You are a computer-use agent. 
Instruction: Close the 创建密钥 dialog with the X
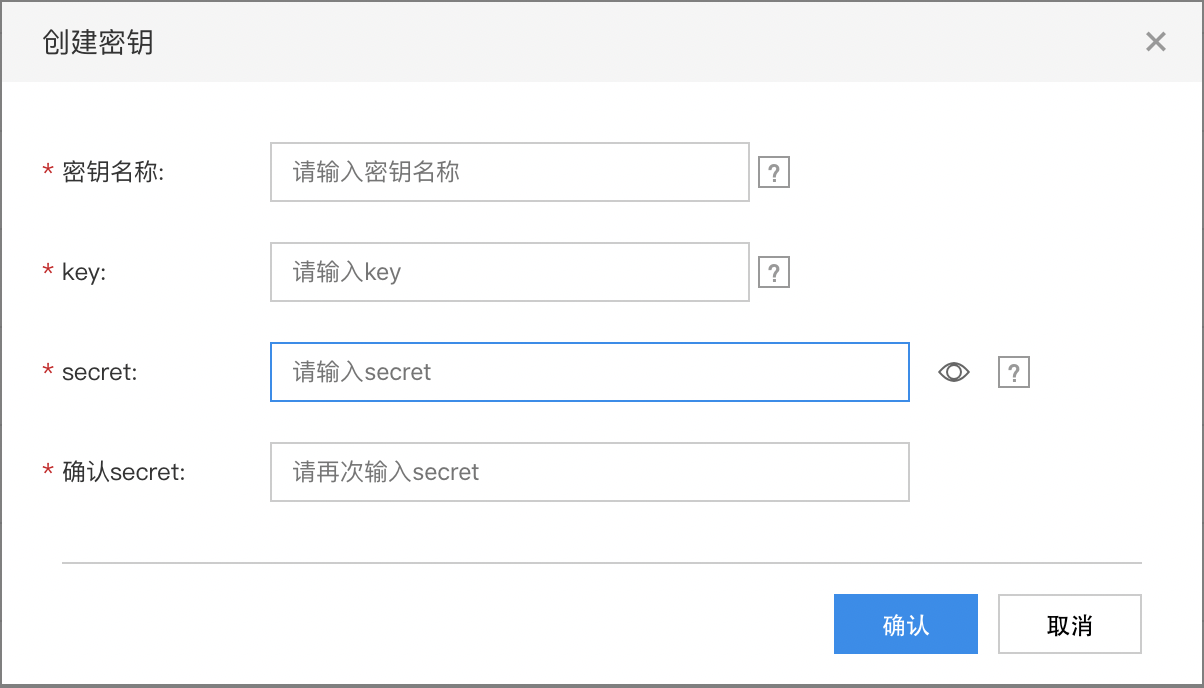pos(1156,42)
